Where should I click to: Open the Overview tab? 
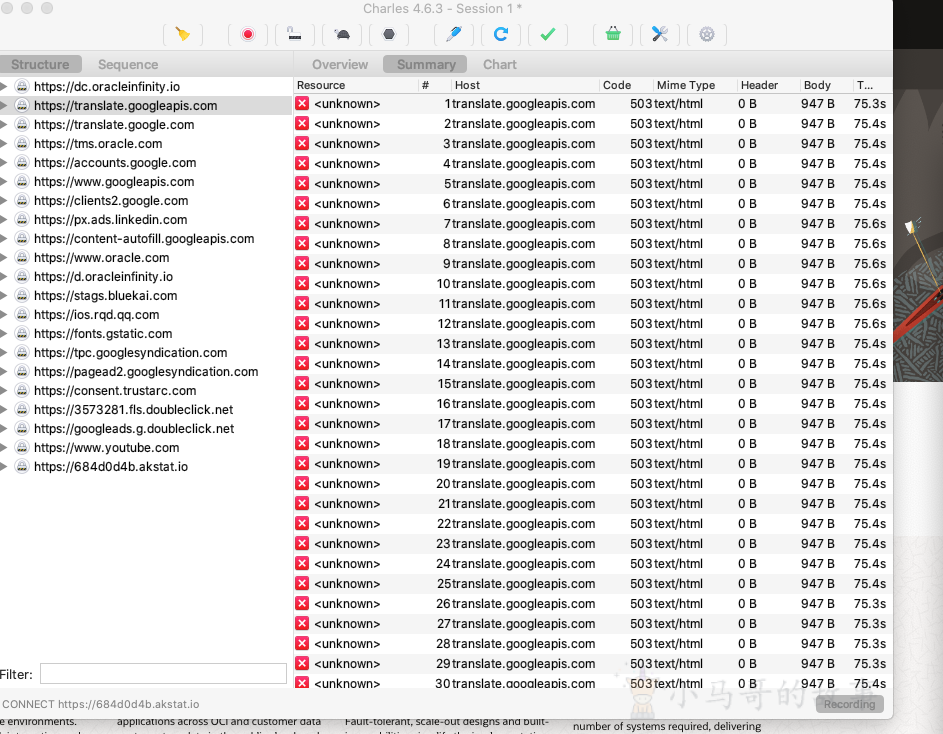(340, 64)
